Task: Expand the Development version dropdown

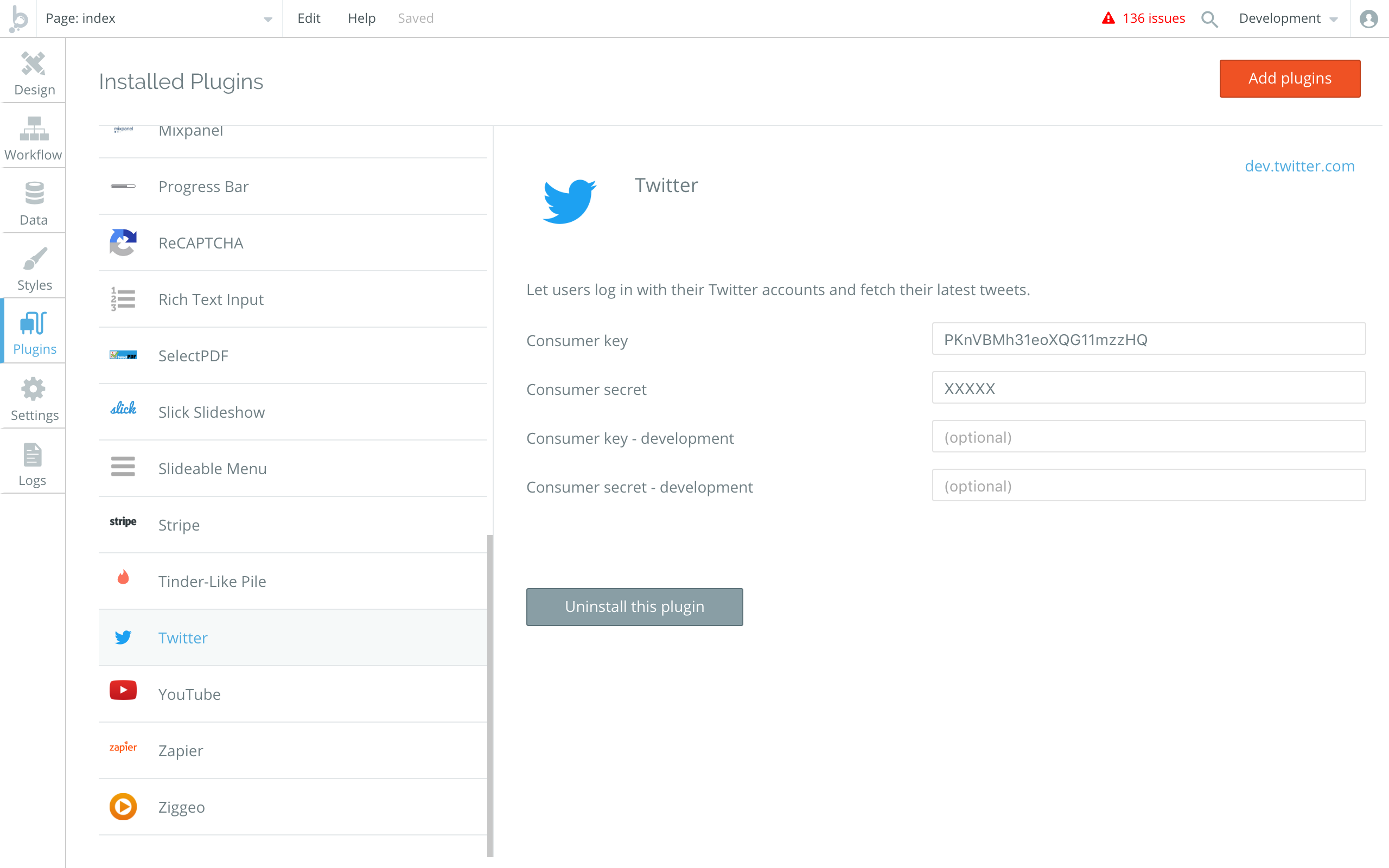Action: 1288,18
